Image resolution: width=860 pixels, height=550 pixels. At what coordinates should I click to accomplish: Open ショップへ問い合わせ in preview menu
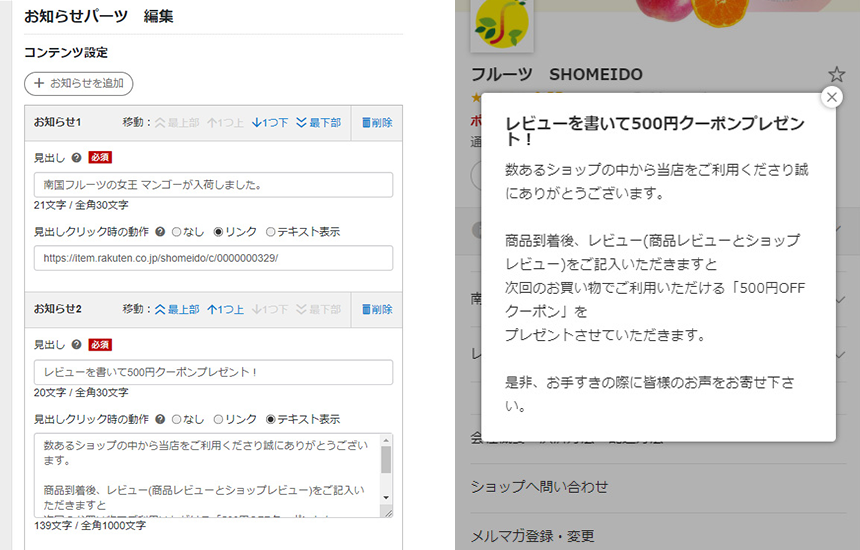(540, 487)
